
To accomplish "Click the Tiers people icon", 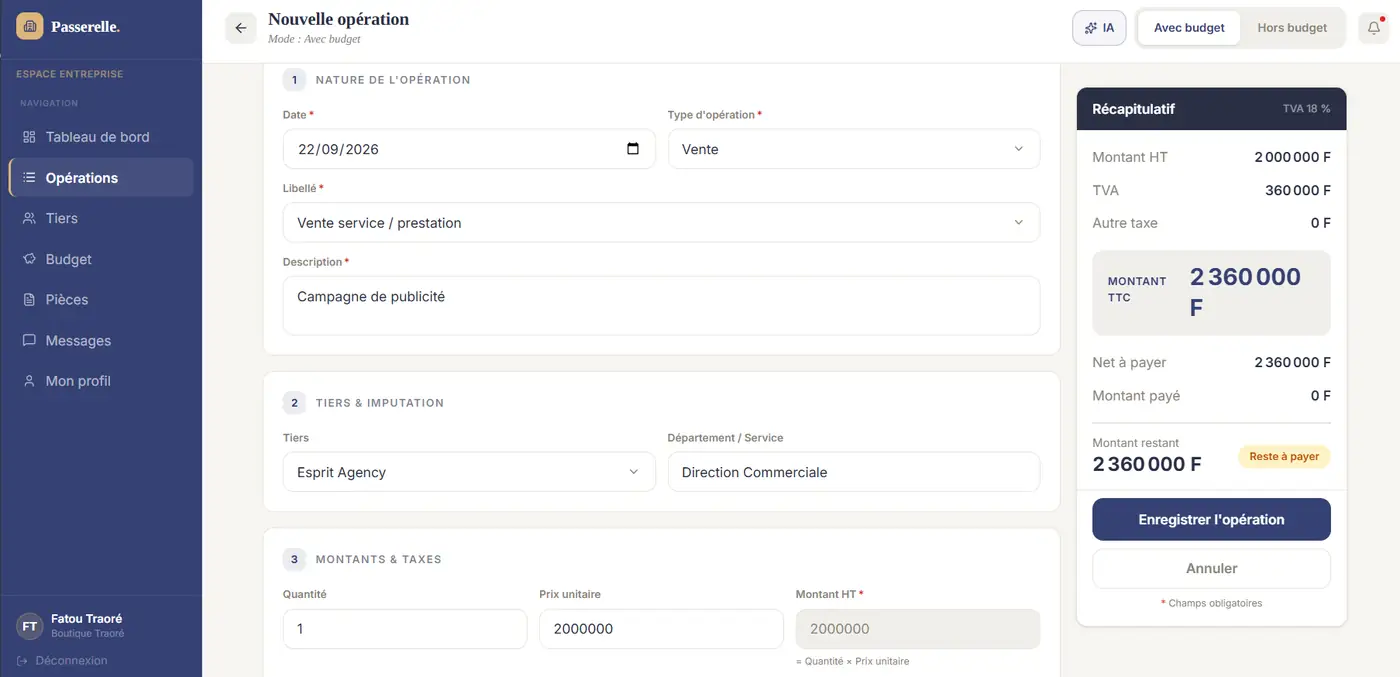I will point(28,218).
